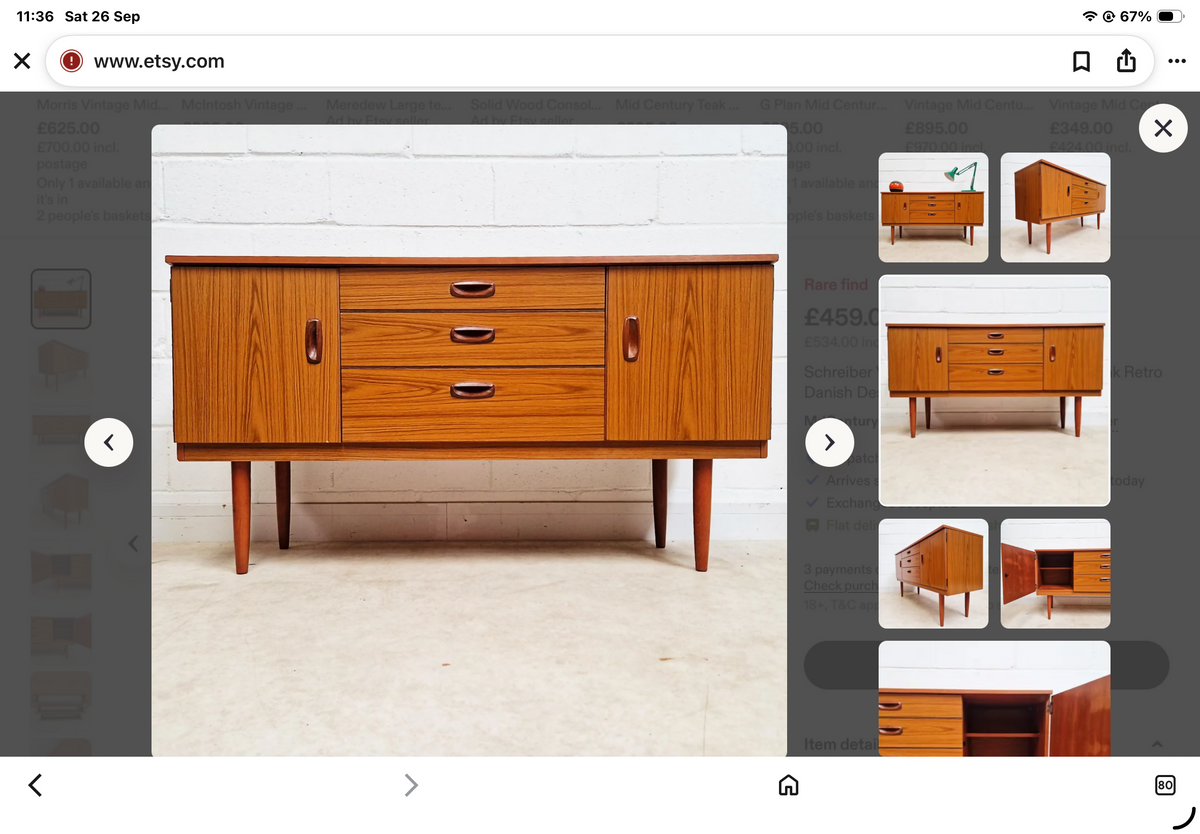Select the close-up drawers and shelf thumbnail

point(994,698)
